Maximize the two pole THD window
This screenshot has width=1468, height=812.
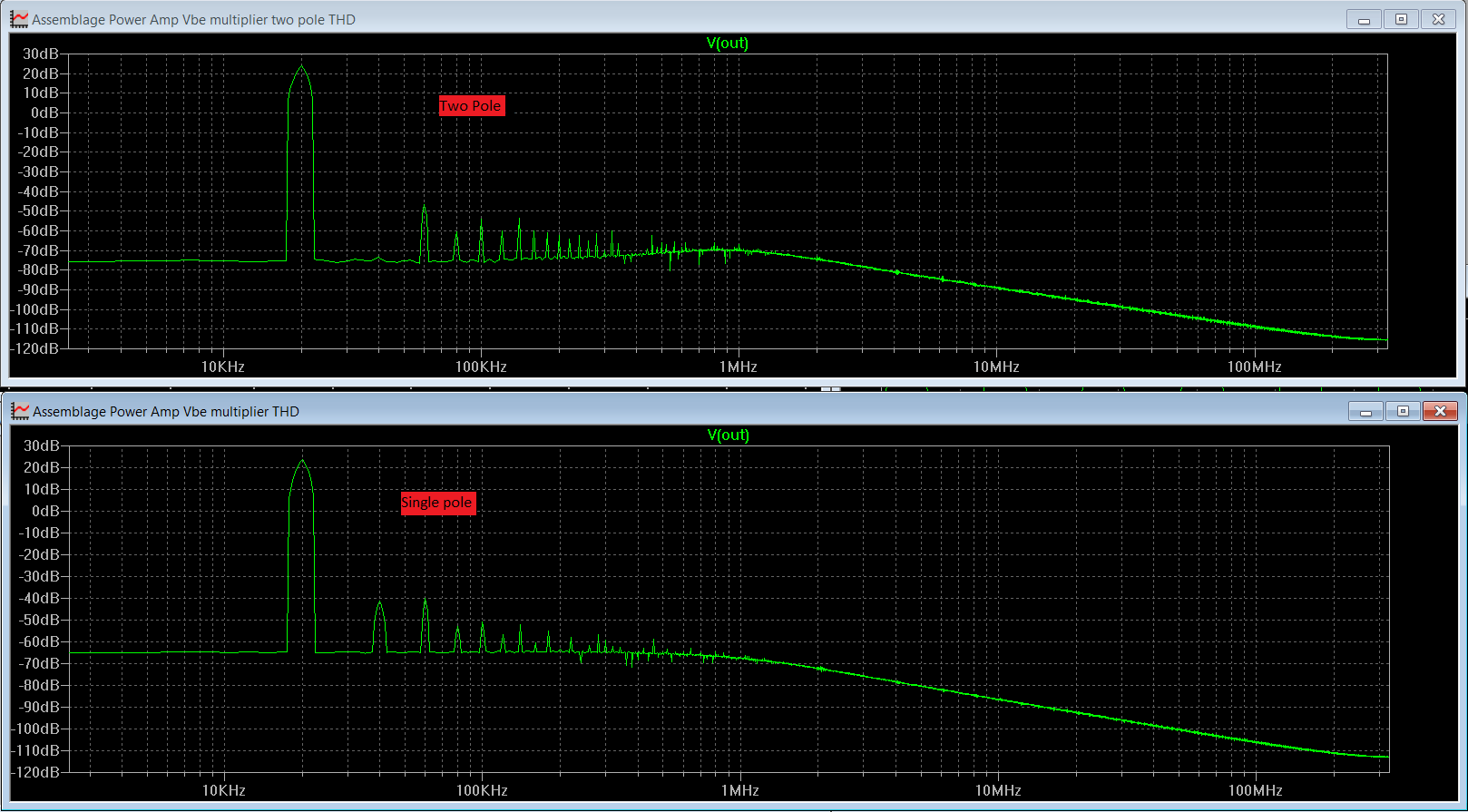pyautogui.click(x=1401, y=19)
